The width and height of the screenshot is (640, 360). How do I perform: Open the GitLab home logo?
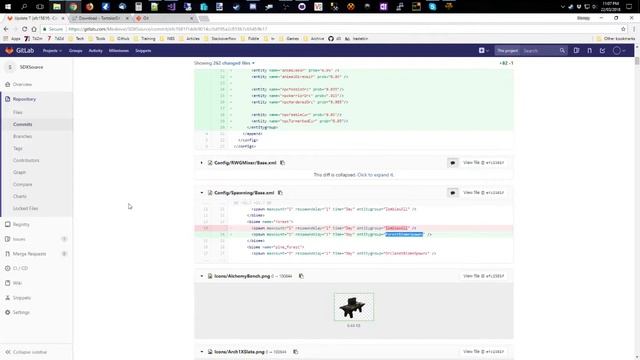(20, 51)
